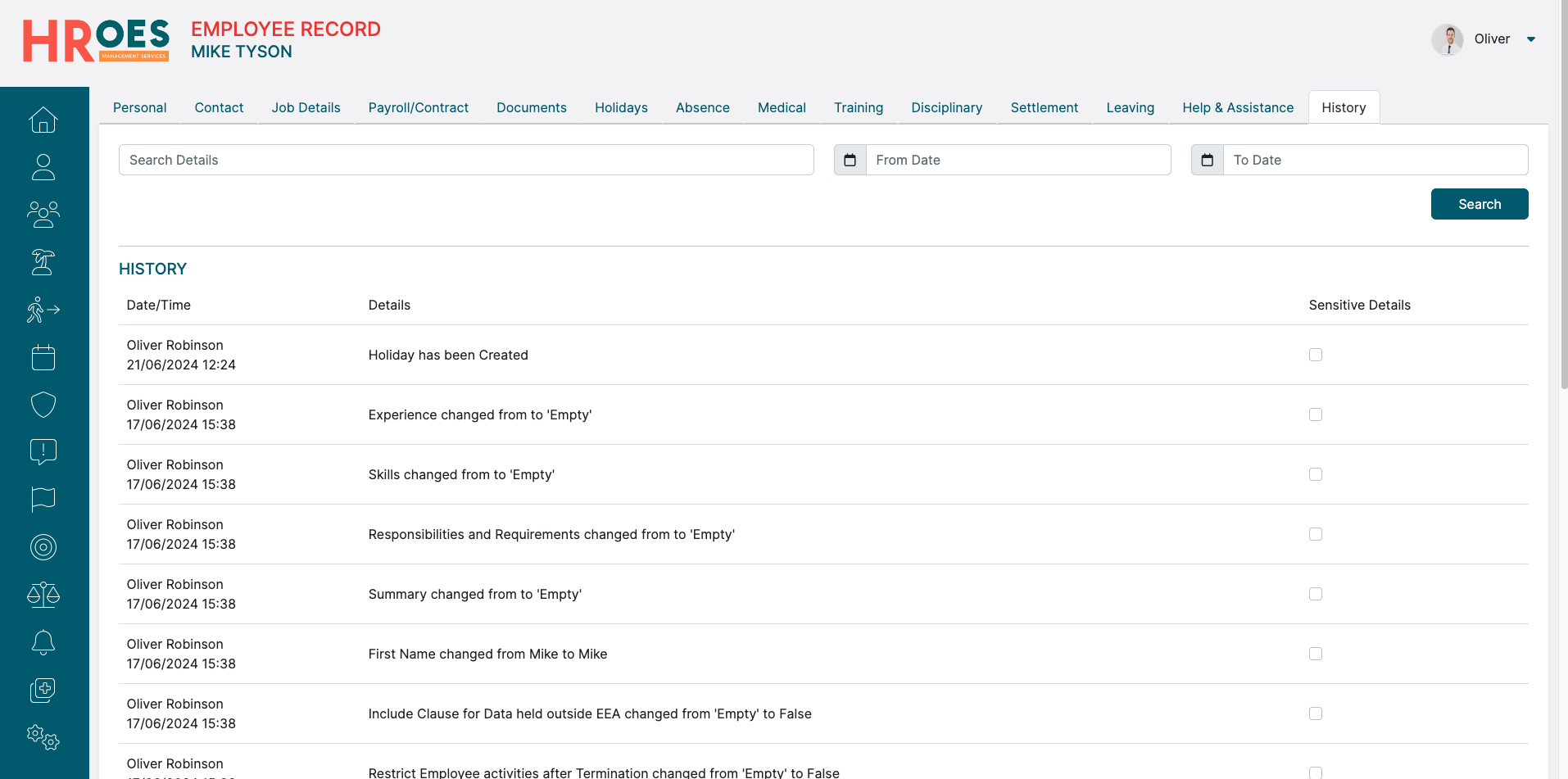1568x779 pixels.
Task: Focus the Search Details input field
Action: click(466, 160)
